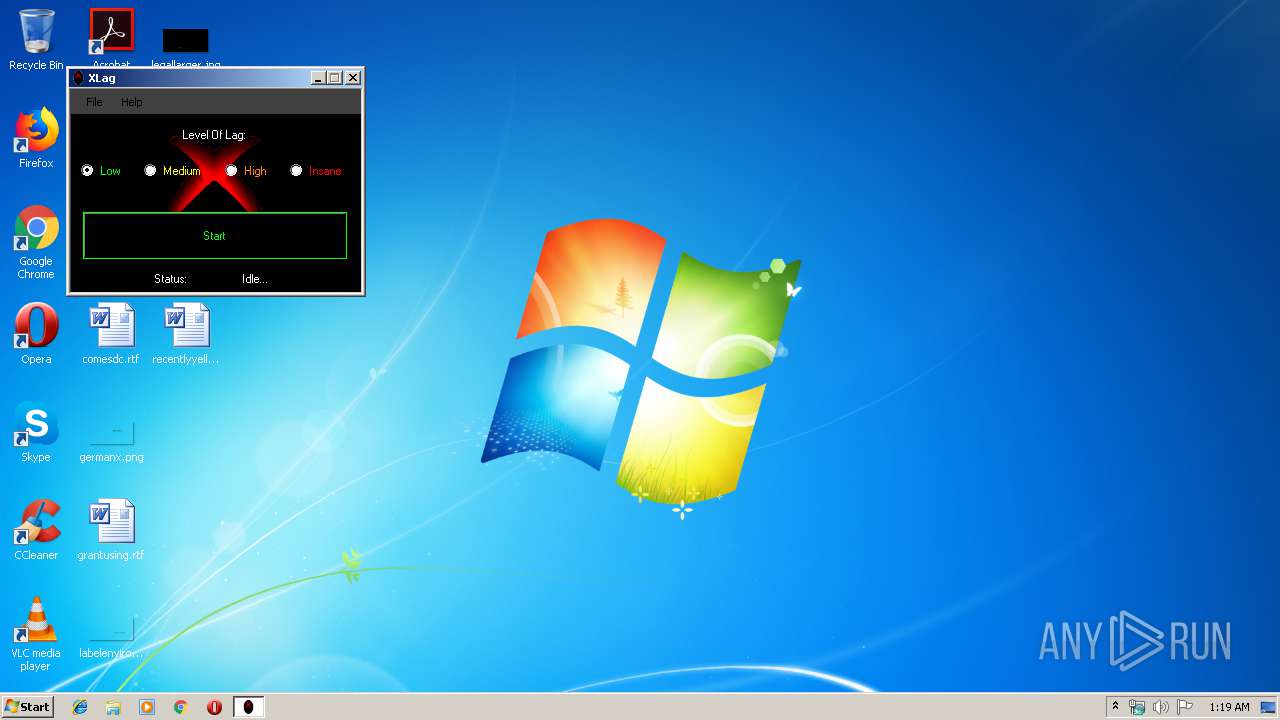The height and width of the screenshot is (720, 1280).
Task: Show hidden system tray icons
Action: [x=1115, y=707]
